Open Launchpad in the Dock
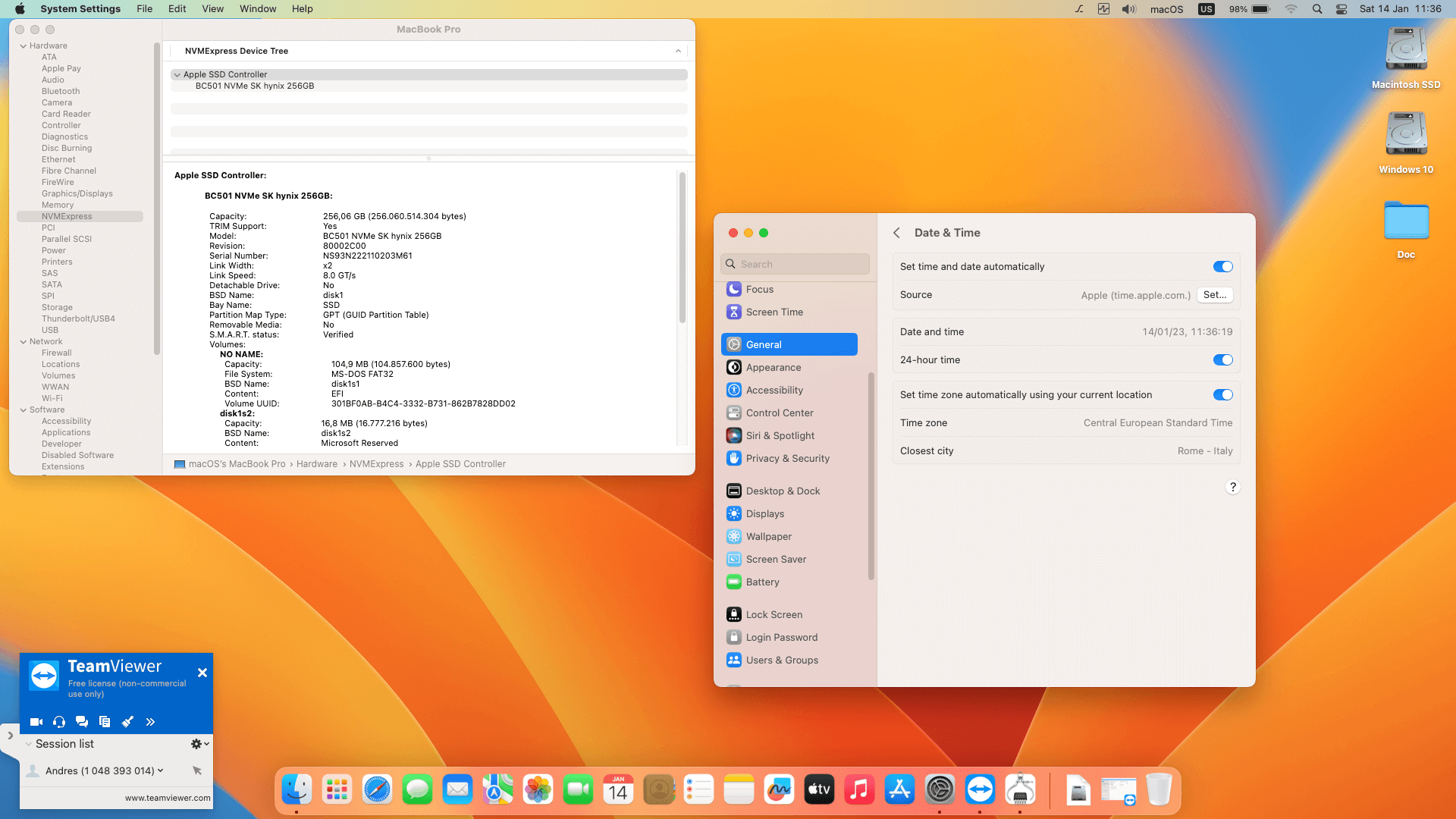The image size is (1456, 819). 337,789
